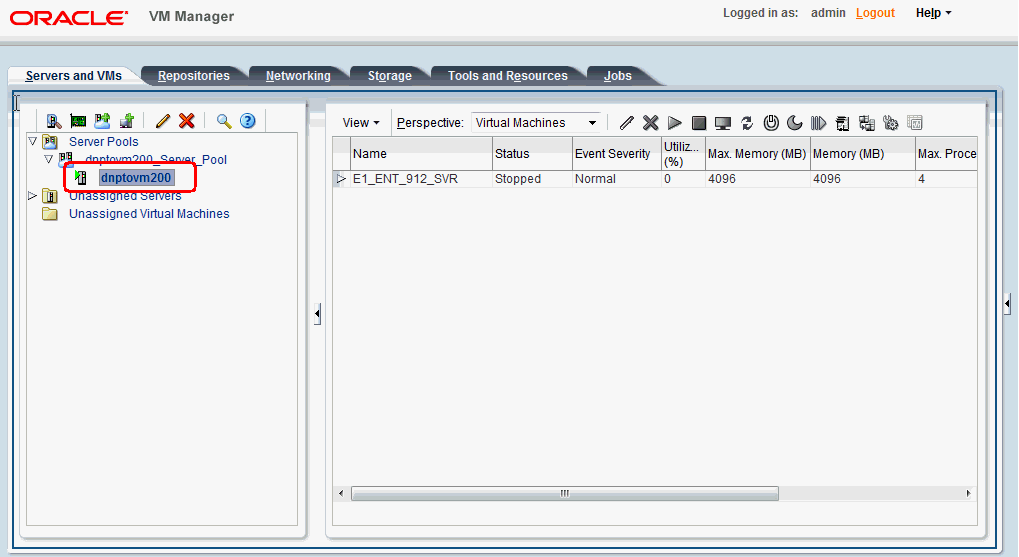Click the Max. Memory (MB) column header
This screenshot has width=1019, height=557.
point(758,154)
